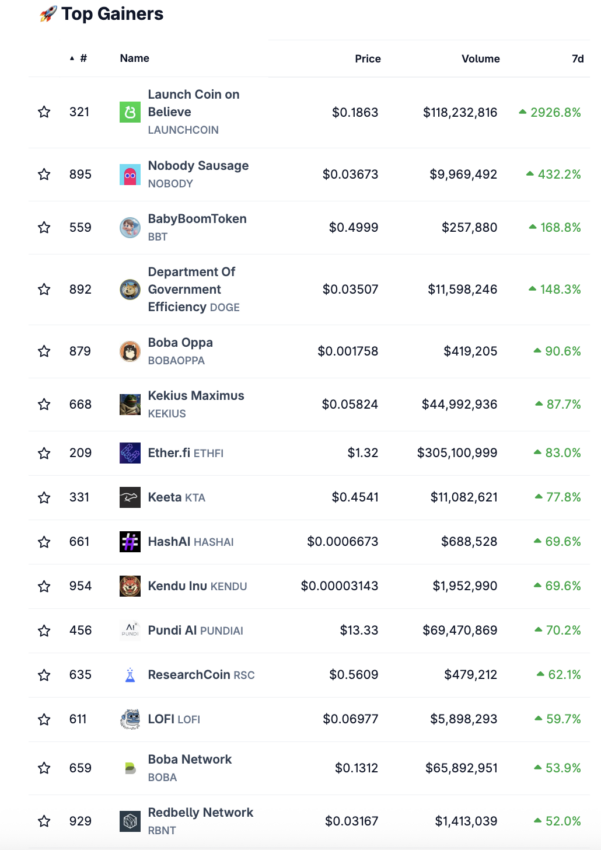Screen dimensions: 601x850
Task: Sort the table by 7d column header
Action: (578, 59)
